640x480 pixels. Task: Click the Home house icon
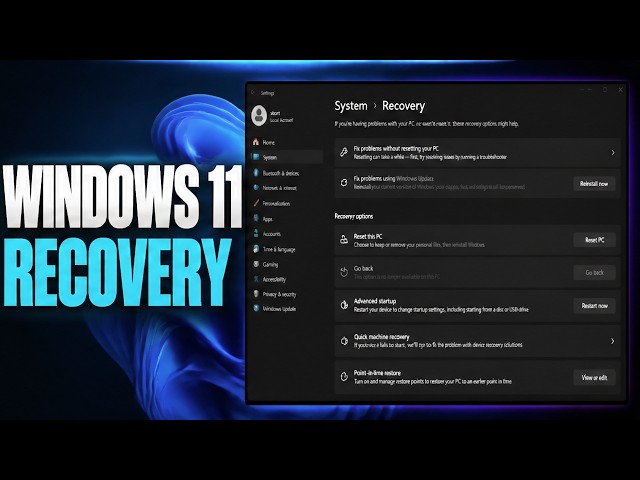pos(256,142)
